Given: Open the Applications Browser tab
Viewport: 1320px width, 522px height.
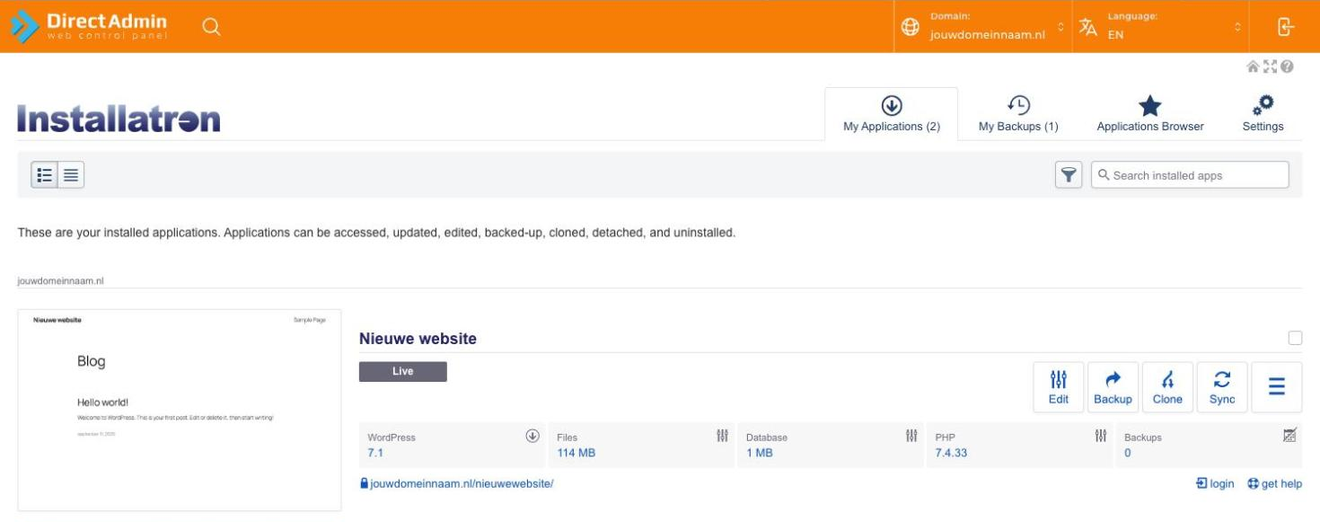Looking at the screenshot, I should [1150, 114].
